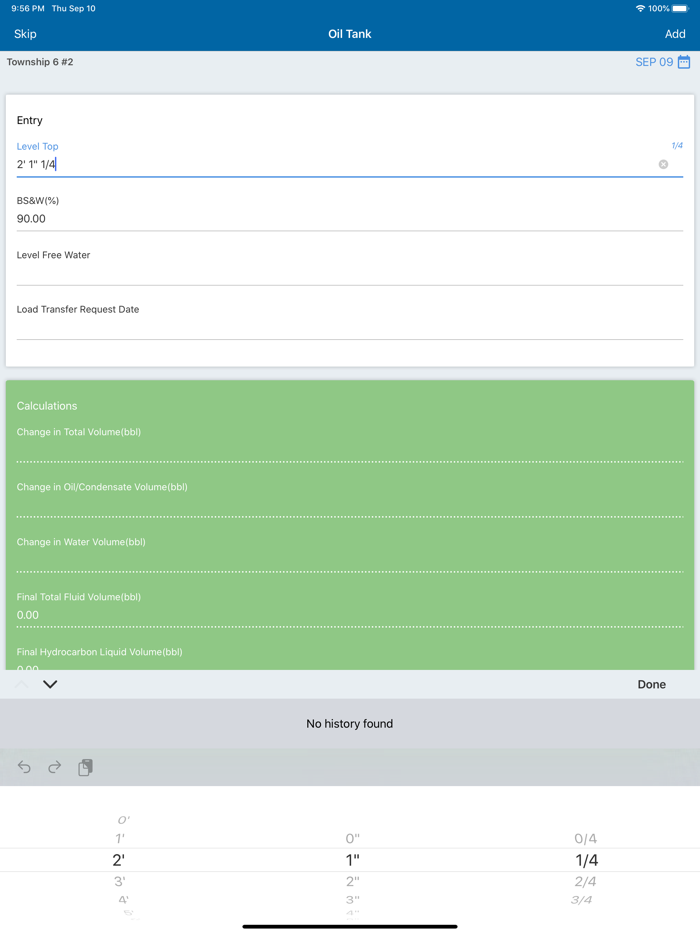
Task: Pick 2/4 in the fraction wheel
Action: tap(586, 881)
